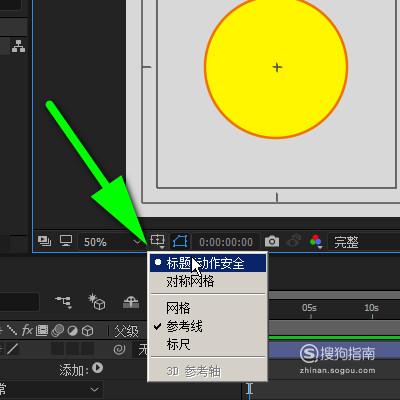Image resolution: width=400 pixels, height=400 pixels.
Task: Click the 父级 column header
Action: click(x=126, y=331)
